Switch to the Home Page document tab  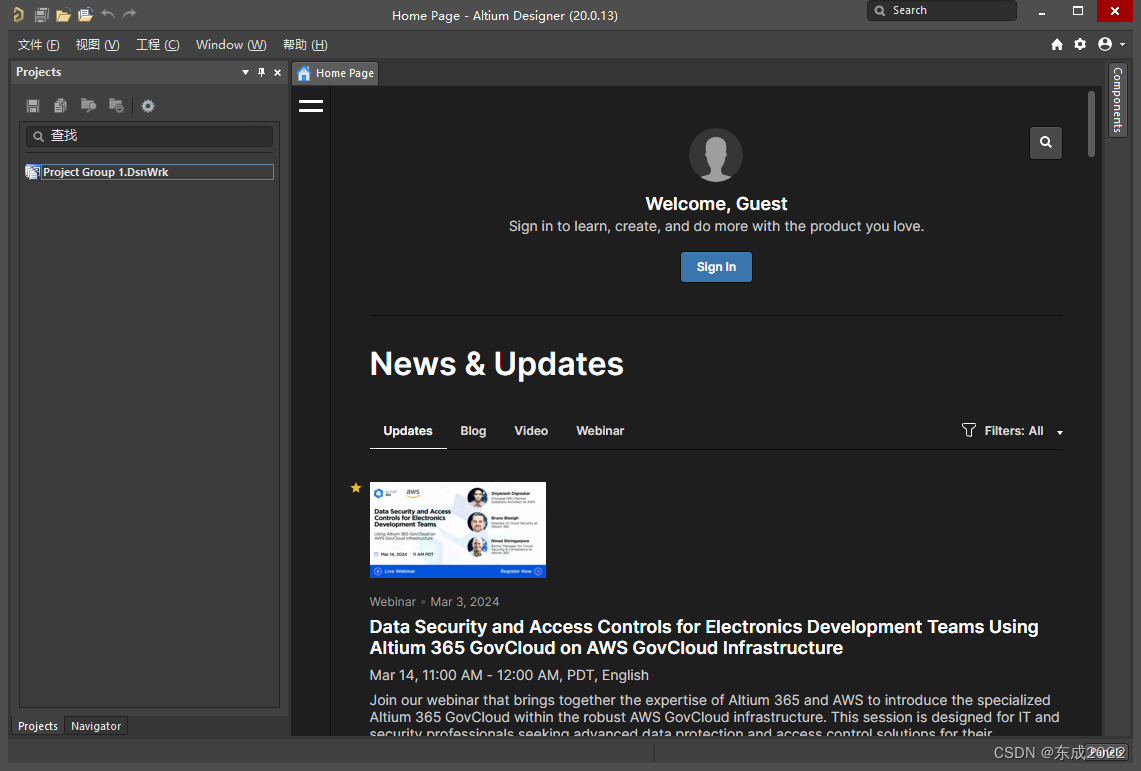[335, 73]
